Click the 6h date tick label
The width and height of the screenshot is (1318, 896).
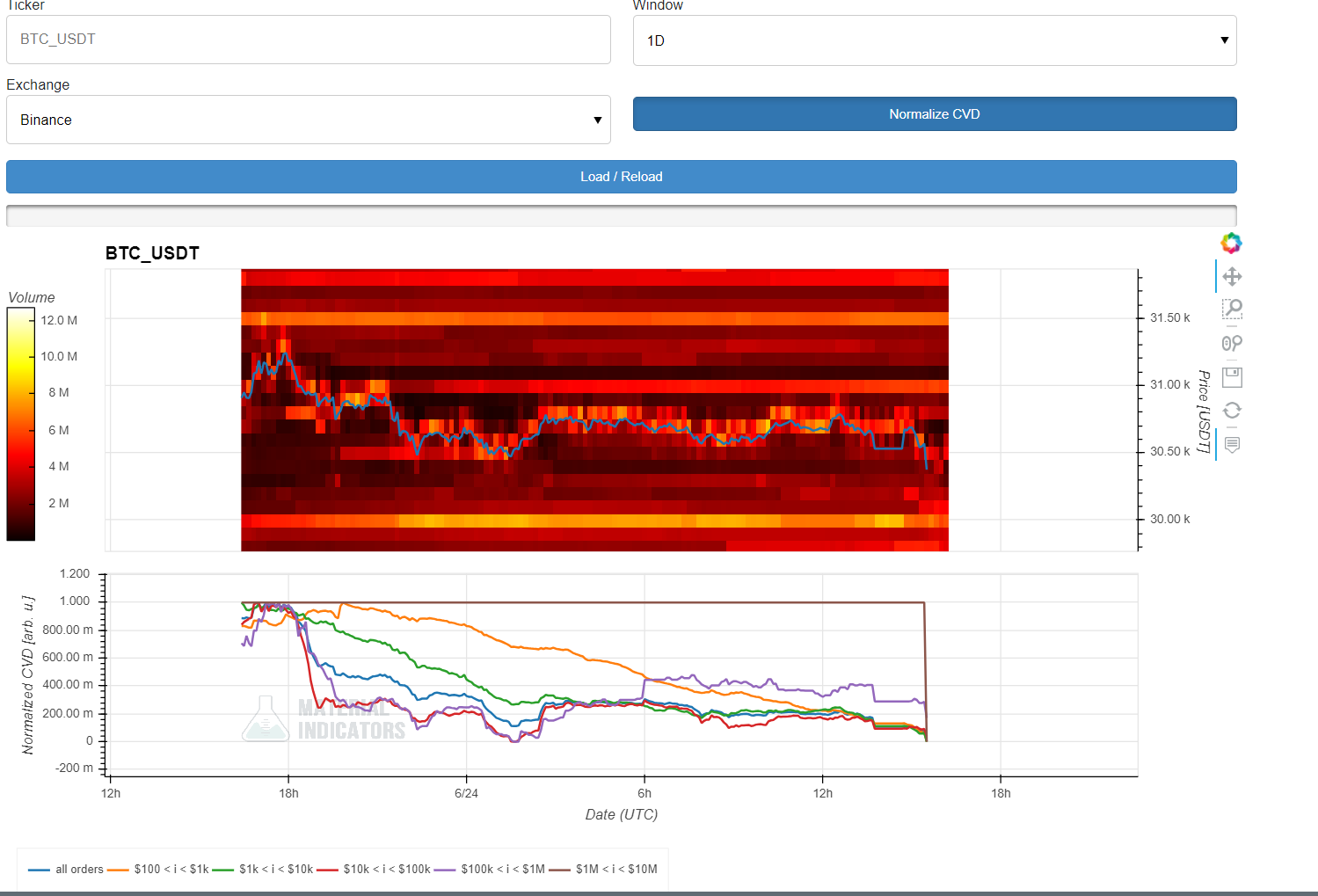pyautogui.click(x=644, y=793)
